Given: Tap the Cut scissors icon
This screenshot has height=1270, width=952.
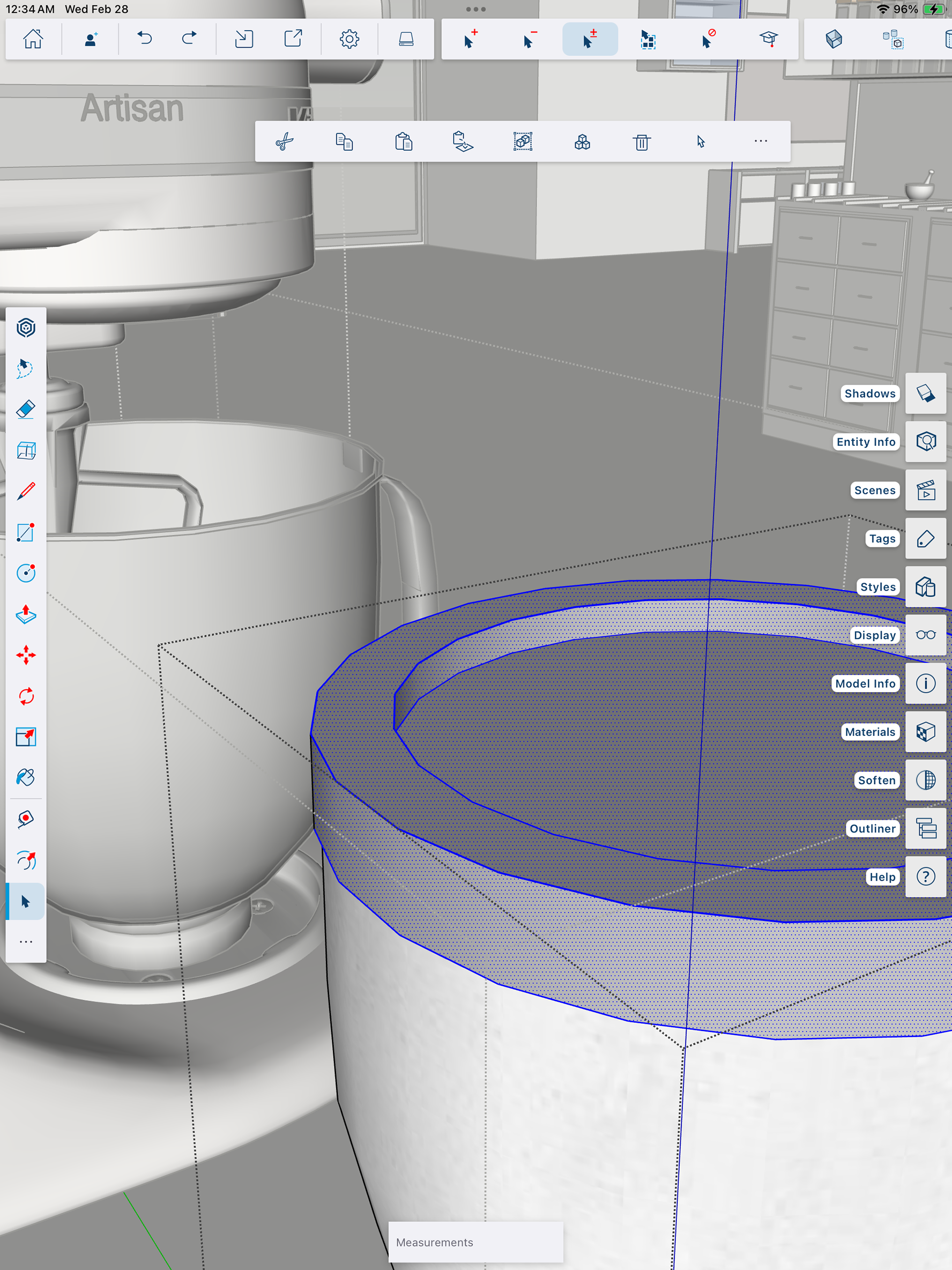Looking at the screenshot, I should tap(285, 141).
